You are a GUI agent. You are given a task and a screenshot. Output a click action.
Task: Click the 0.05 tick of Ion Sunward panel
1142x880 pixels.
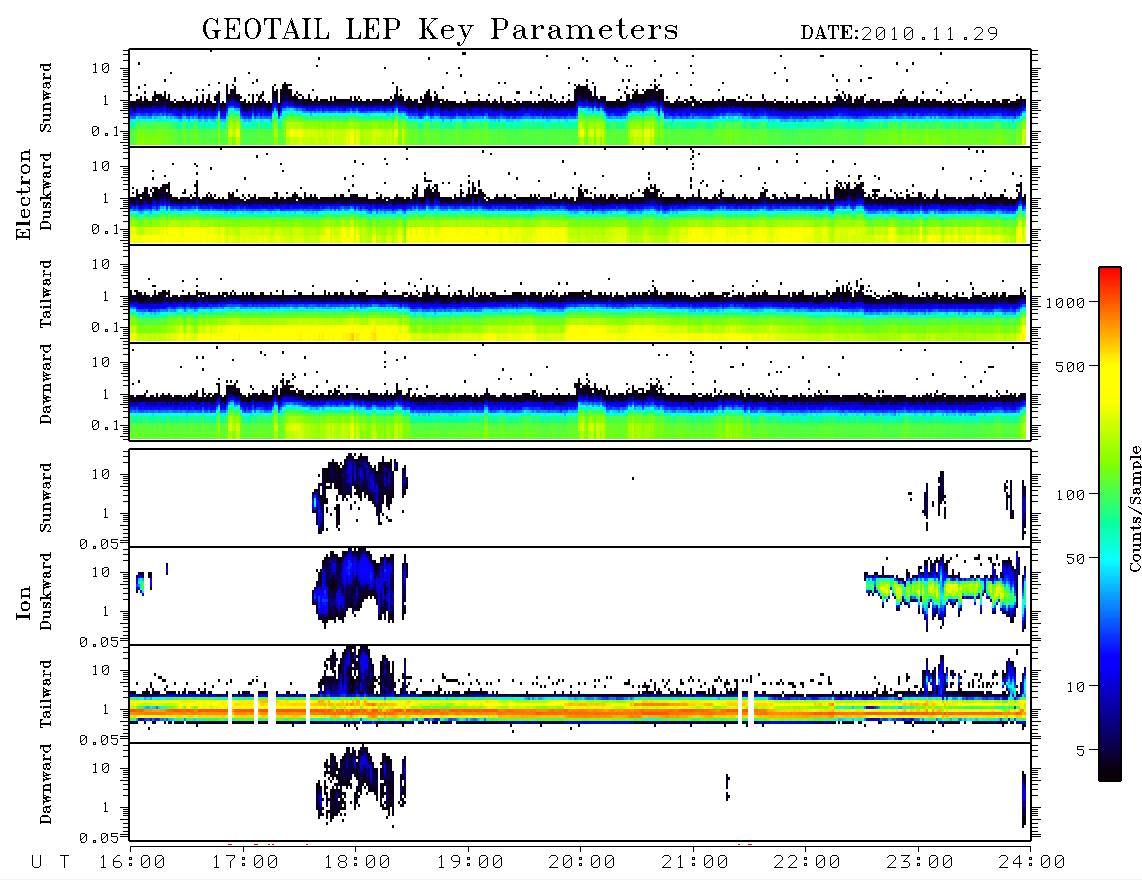[x=99, y=543]
